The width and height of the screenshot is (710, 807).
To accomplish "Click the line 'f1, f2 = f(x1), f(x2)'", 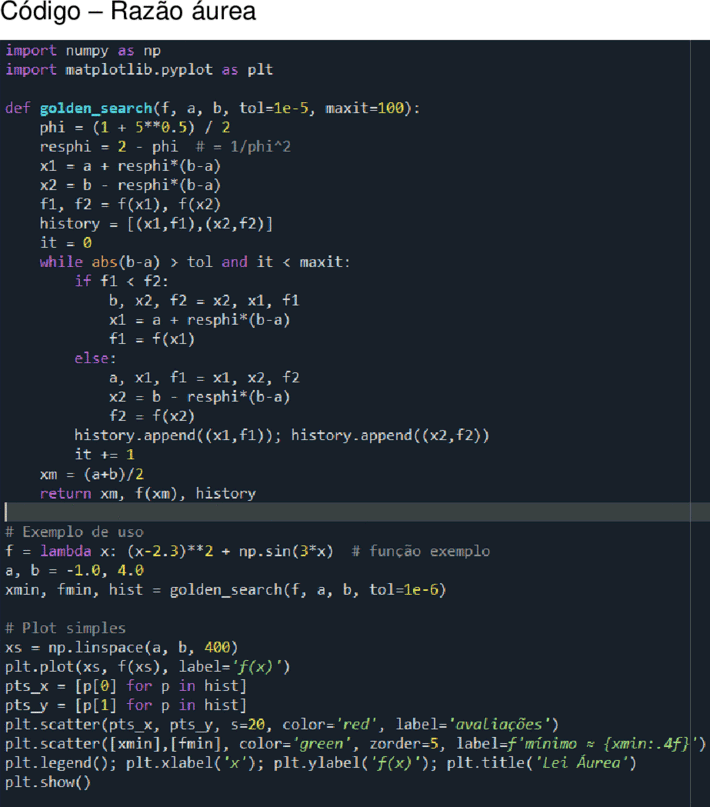I will click(x=130, y=204).
